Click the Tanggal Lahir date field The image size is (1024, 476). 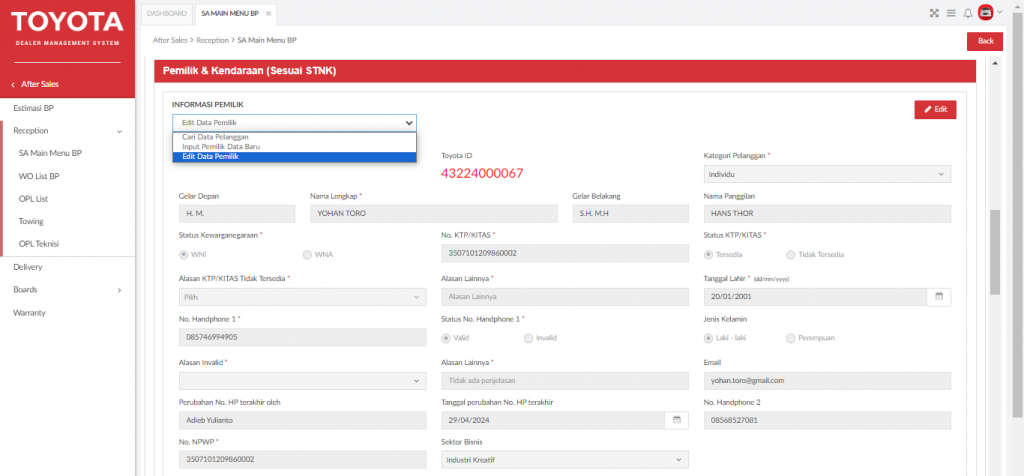pyautogui.click(x=815, y=297)
